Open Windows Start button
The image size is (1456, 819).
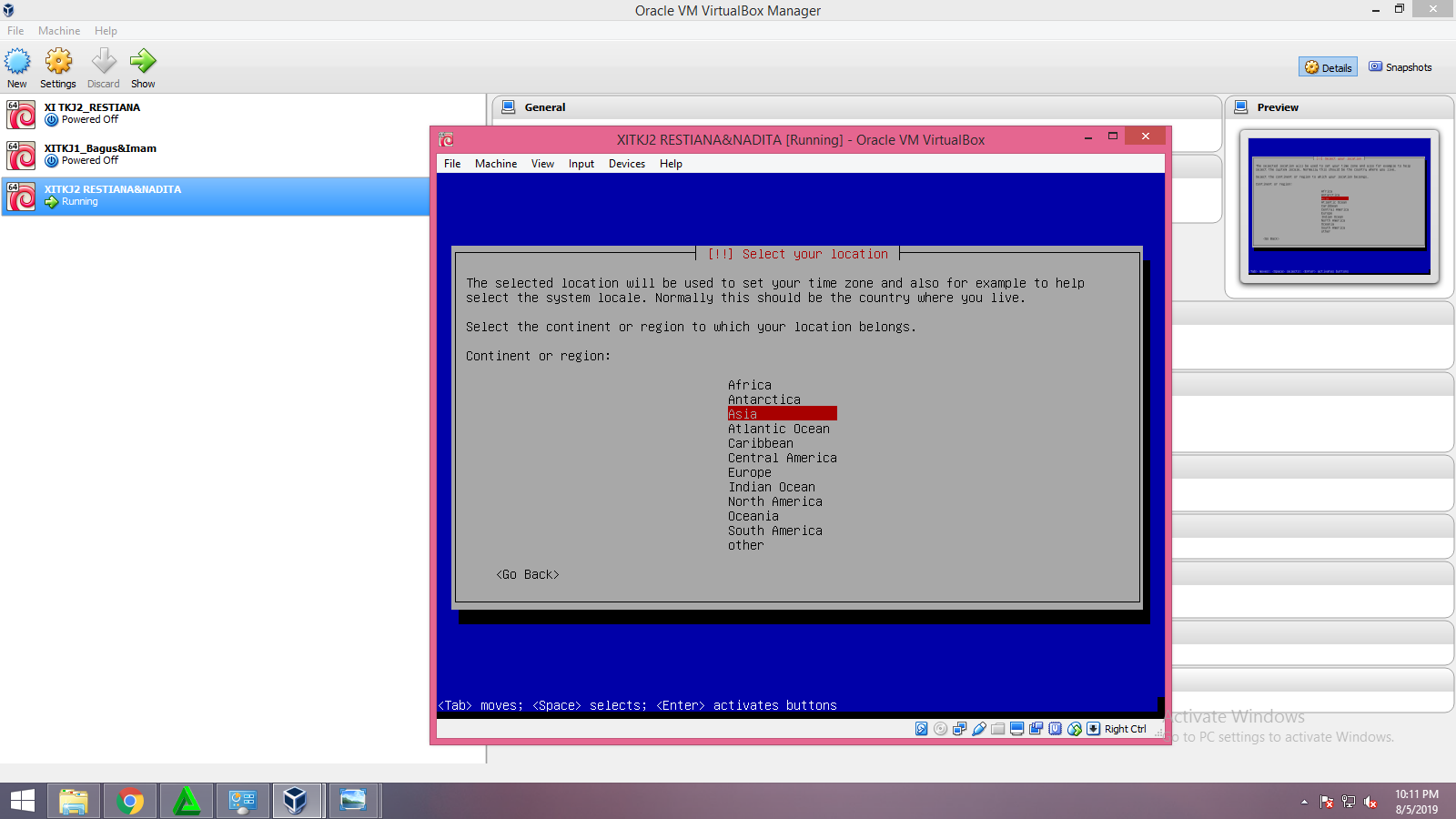tap(23, 801)
